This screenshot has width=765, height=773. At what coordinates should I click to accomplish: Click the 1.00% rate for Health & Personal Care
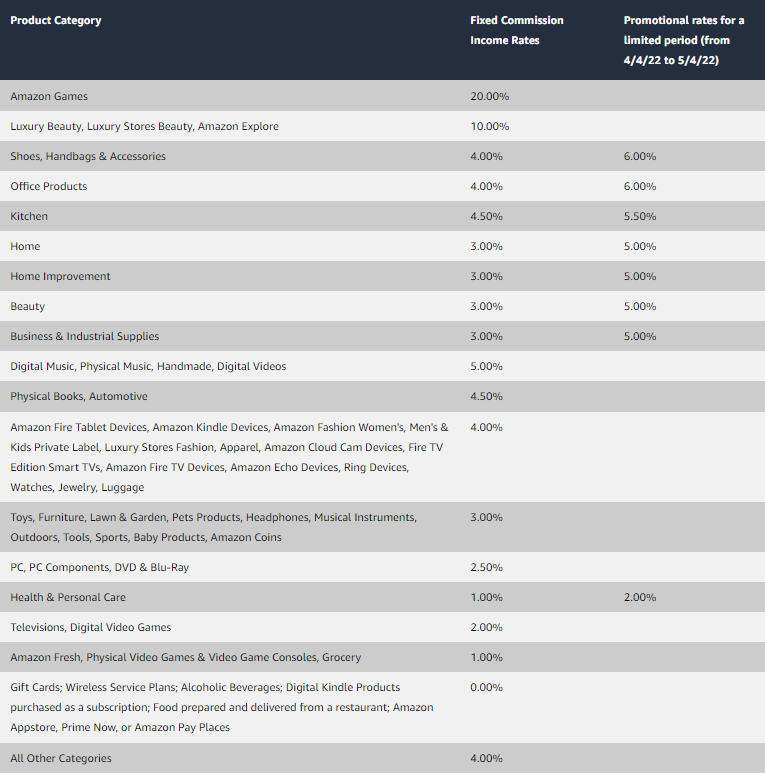click(486, 597)
